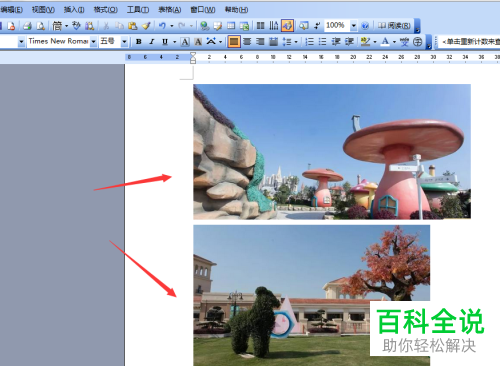Toggle Bold formatting
The image size is (500, 366).
click(139, 42)
